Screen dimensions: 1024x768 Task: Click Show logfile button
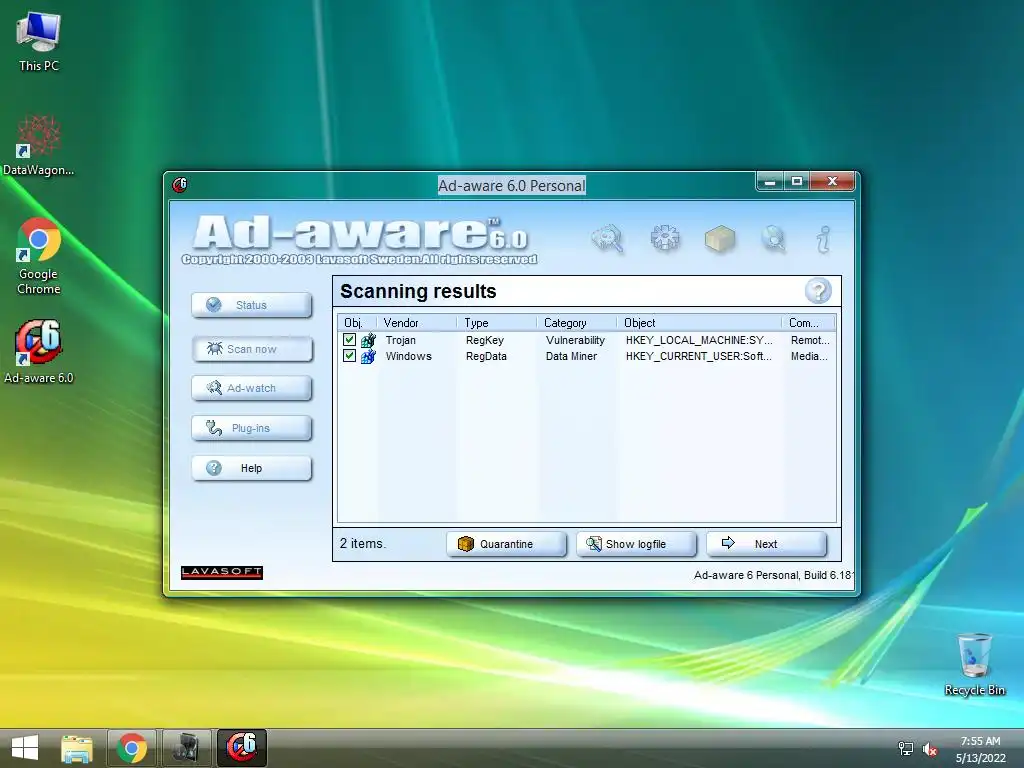(636, 544)
